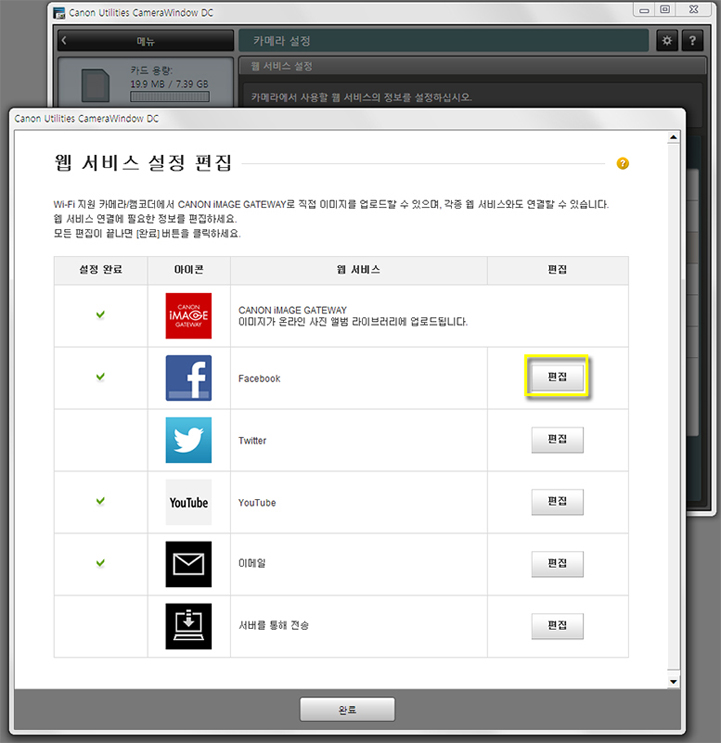The image size is (721, 743).
Task: Maximize the back CameraWindow window
Action: click(x=665, y=9)
